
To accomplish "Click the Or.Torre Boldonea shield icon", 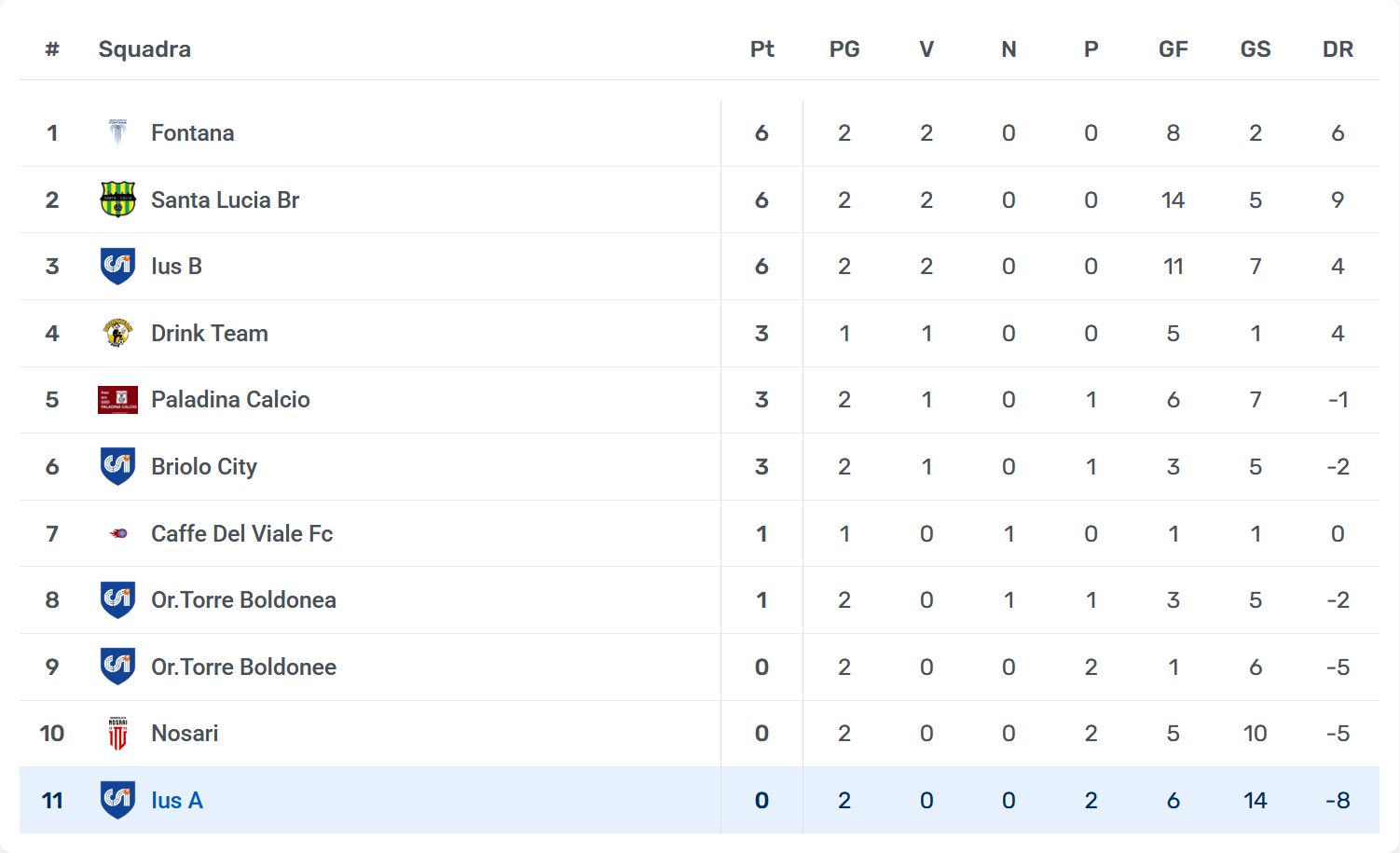I will click(117, 599).
